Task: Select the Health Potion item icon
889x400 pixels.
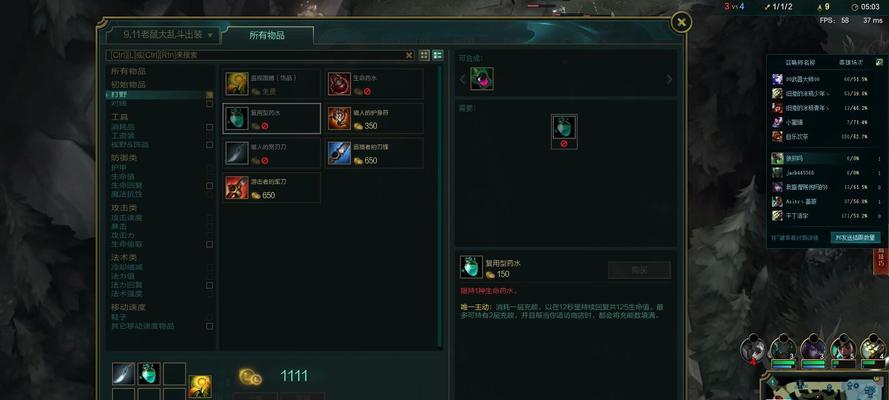Action: 340,84
